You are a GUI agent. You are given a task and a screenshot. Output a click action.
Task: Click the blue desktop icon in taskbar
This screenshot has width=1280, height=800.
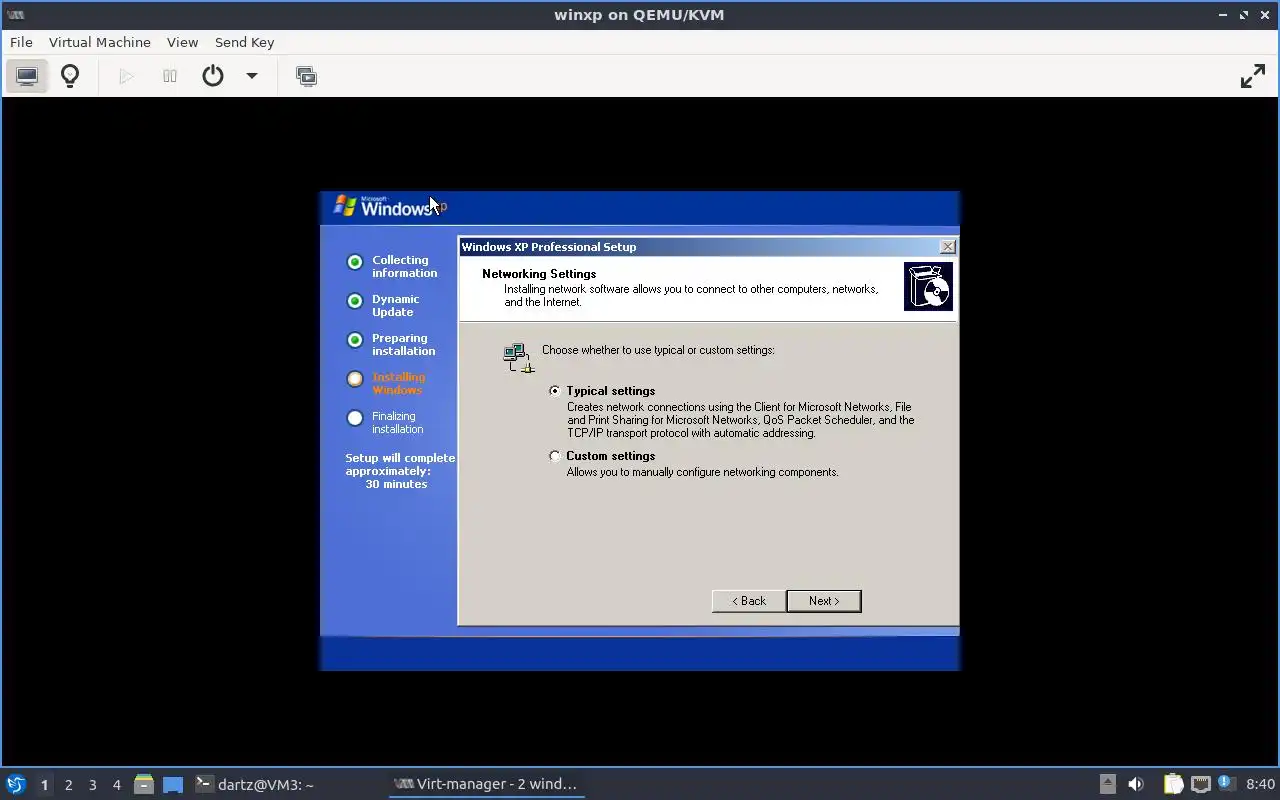(x=173, y=785)
